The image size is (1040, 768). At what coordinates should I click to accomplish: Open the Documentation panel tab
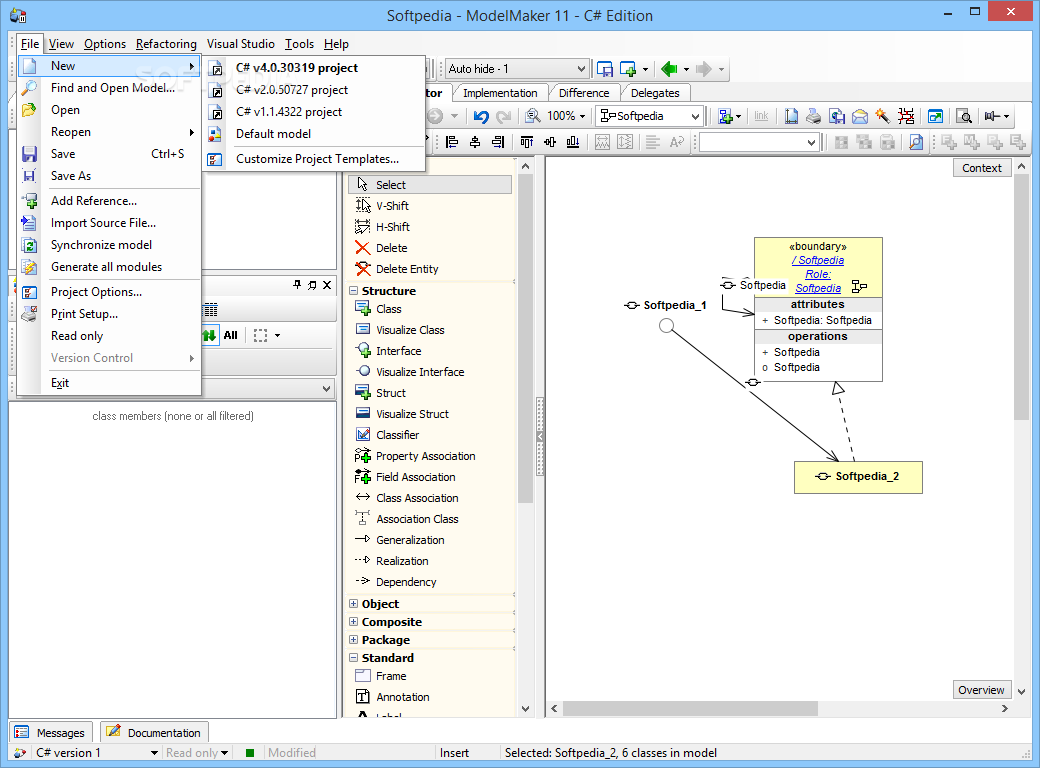pos(155,732)
